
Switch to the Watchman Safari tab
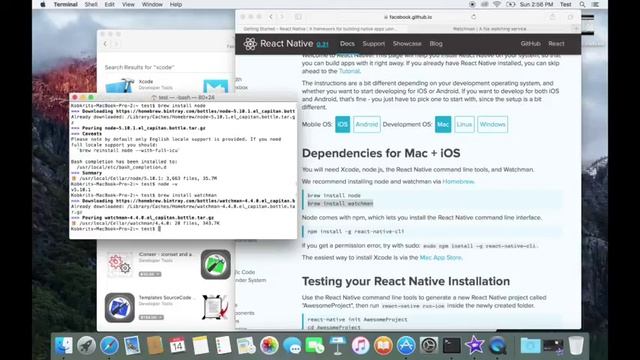click(489, 29)
